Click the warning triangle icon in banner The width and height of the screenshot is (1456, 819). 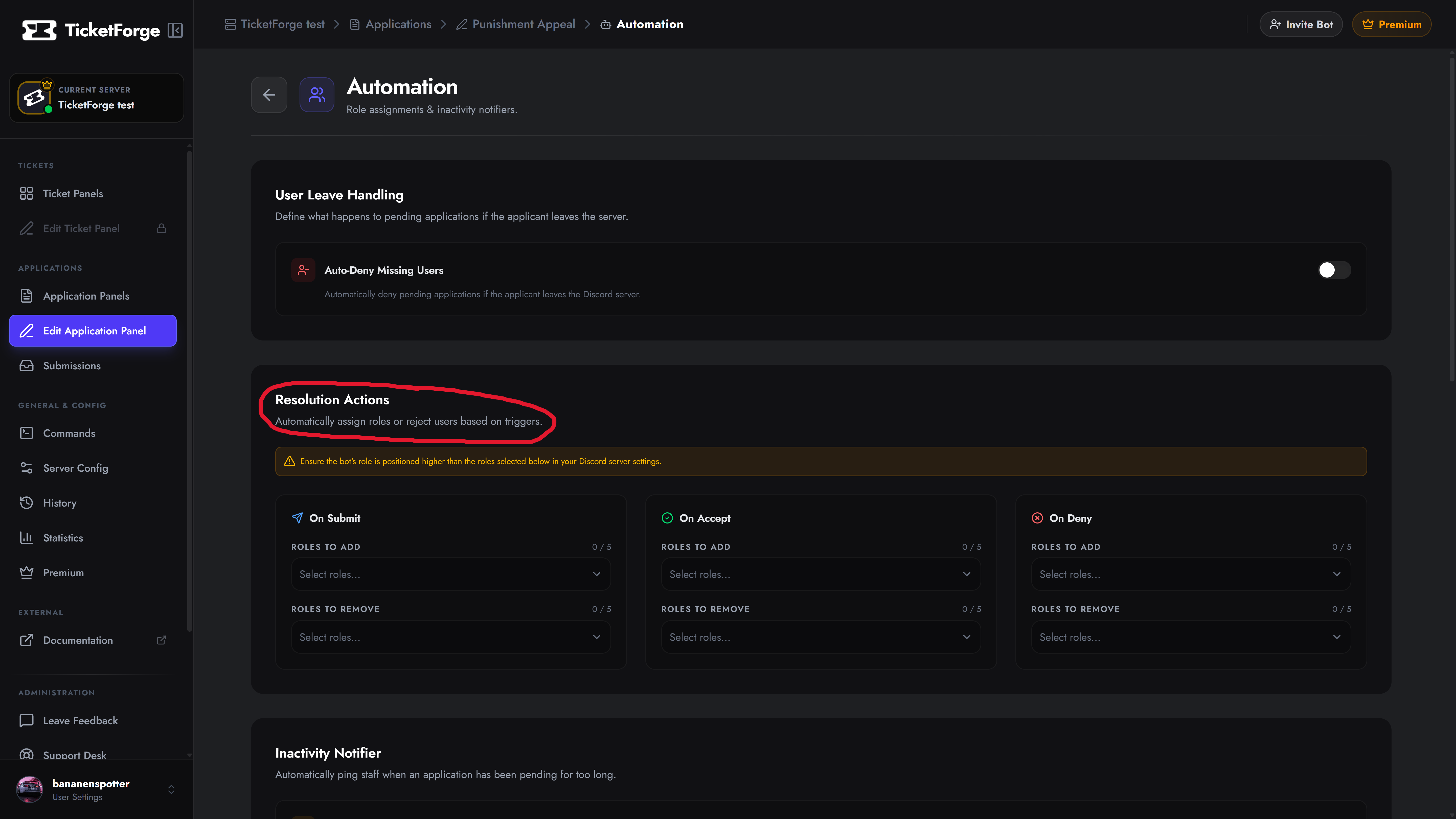point(289,461)
